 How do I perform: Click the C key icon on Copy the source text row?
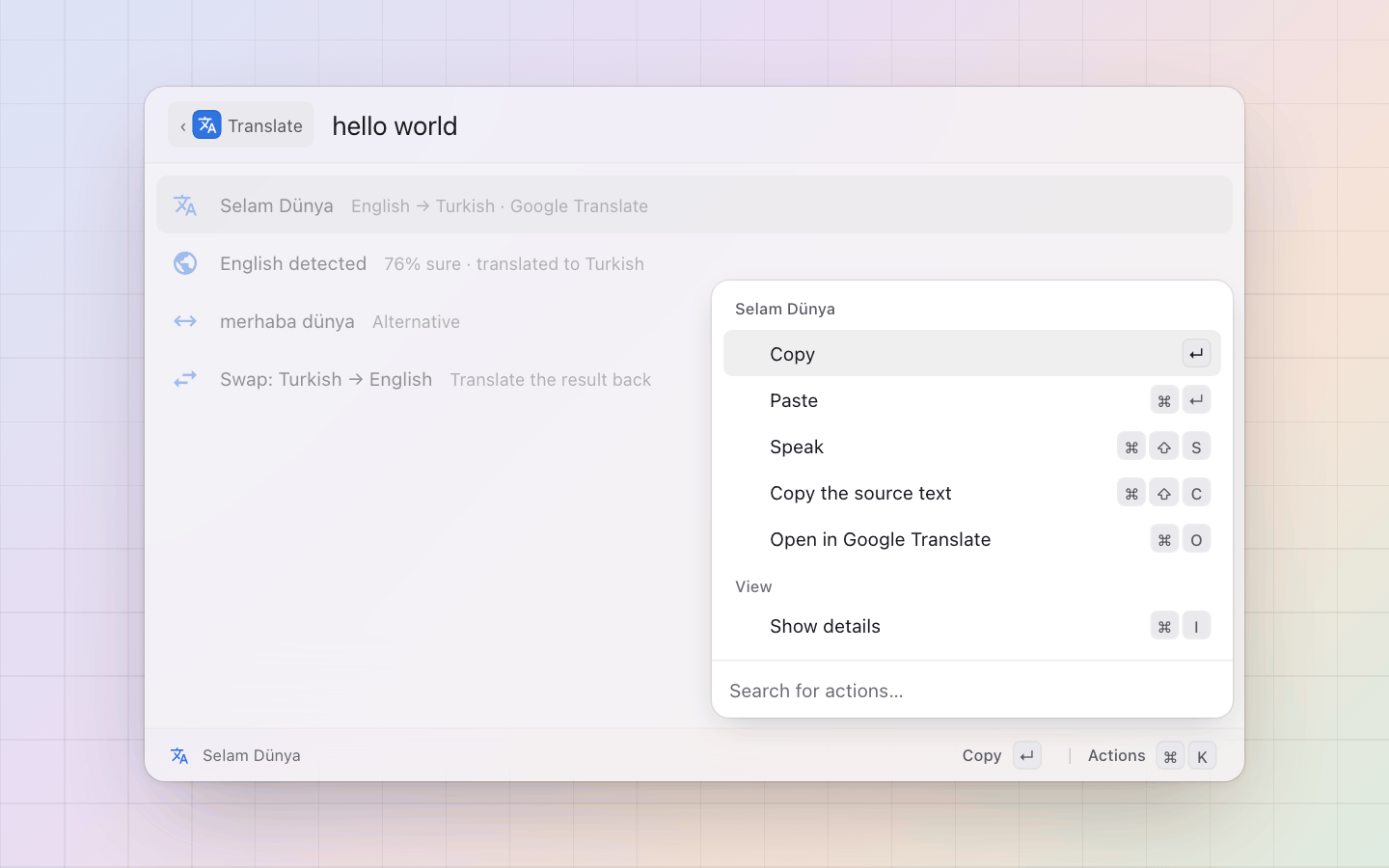click(1196, 493)
